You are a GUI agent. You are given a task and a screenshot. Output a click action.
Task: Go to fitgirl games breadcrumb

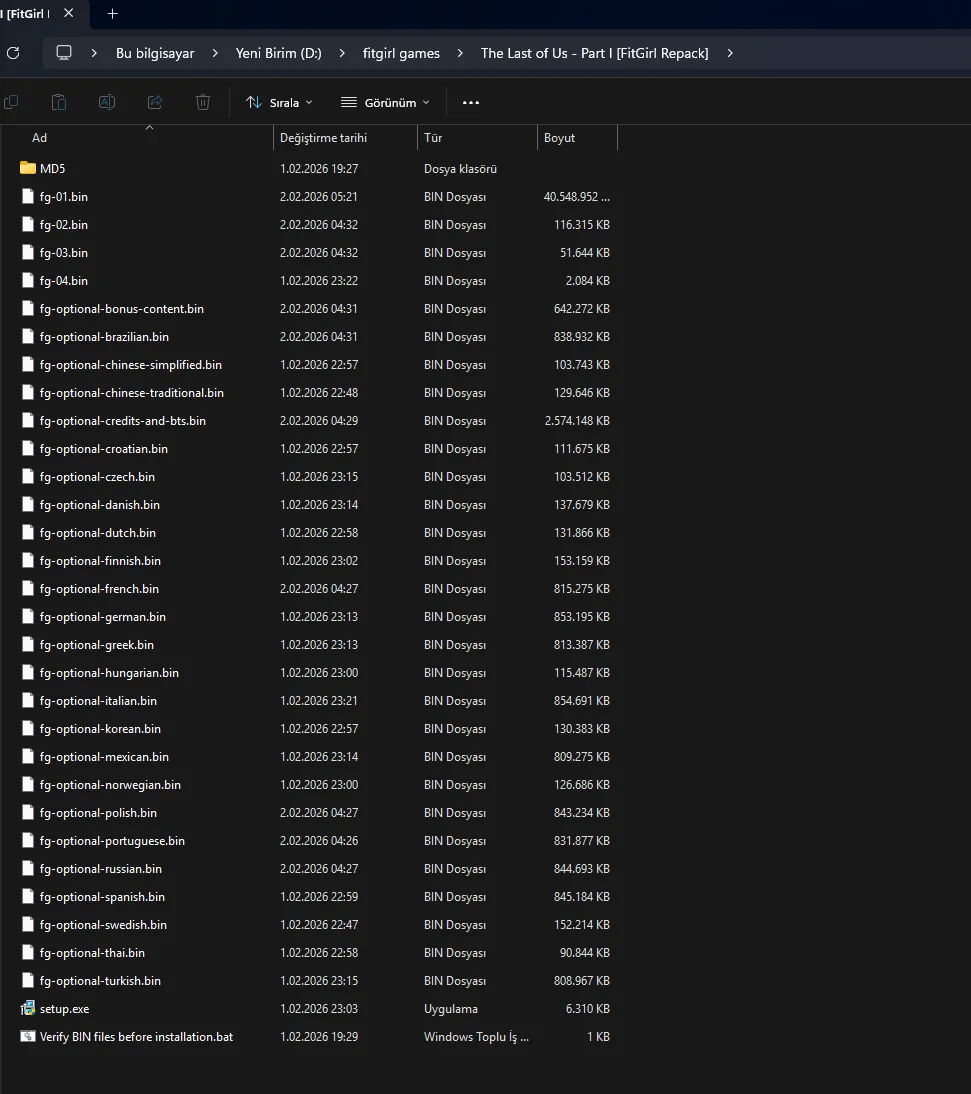click(401, 53)
